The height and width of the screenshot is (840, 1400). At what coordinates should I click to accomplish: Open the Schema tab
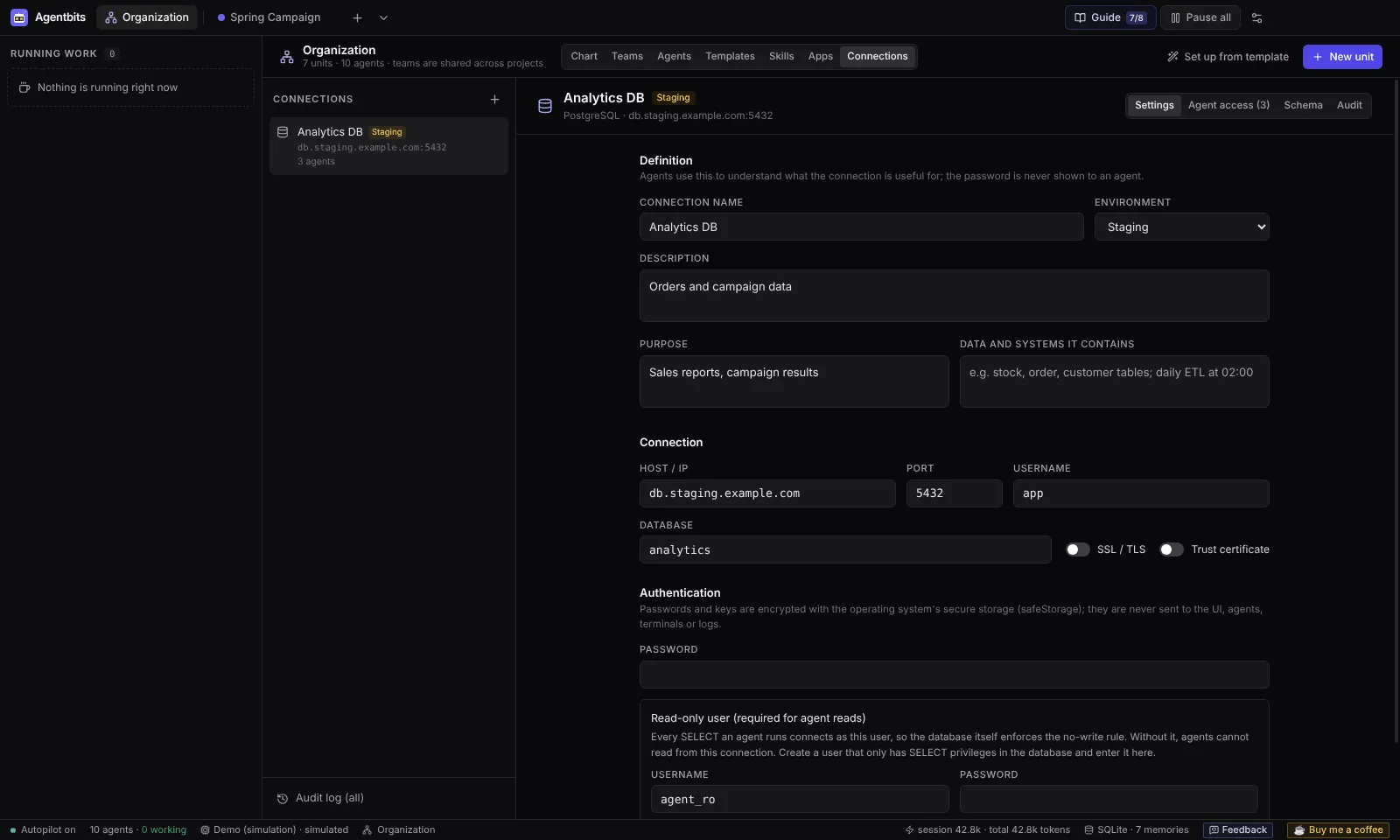[x=1303, y=105]
